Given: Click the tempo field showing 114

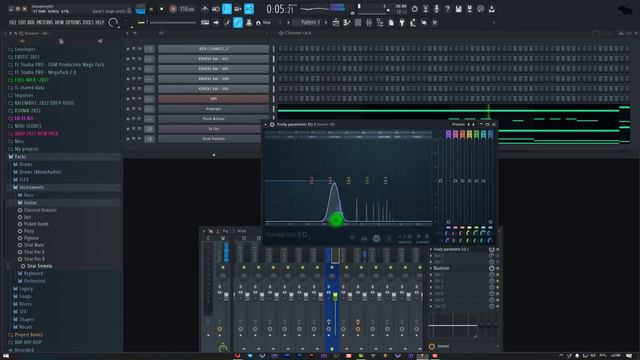Looking at the screenshot, I should tap(187, 9).
